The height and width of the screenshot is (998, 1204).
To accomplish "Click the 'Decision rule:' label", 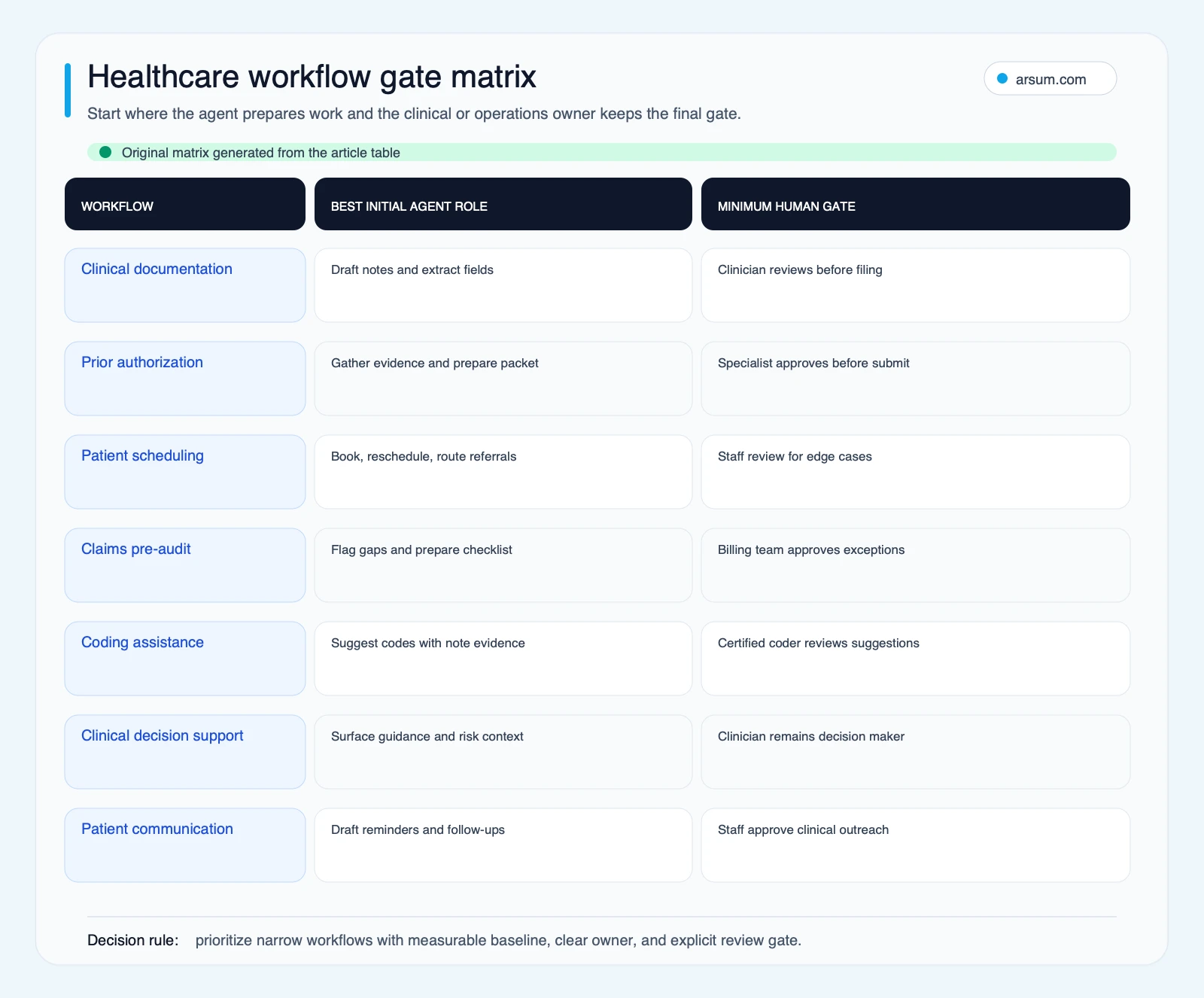I will pos(133,940).
